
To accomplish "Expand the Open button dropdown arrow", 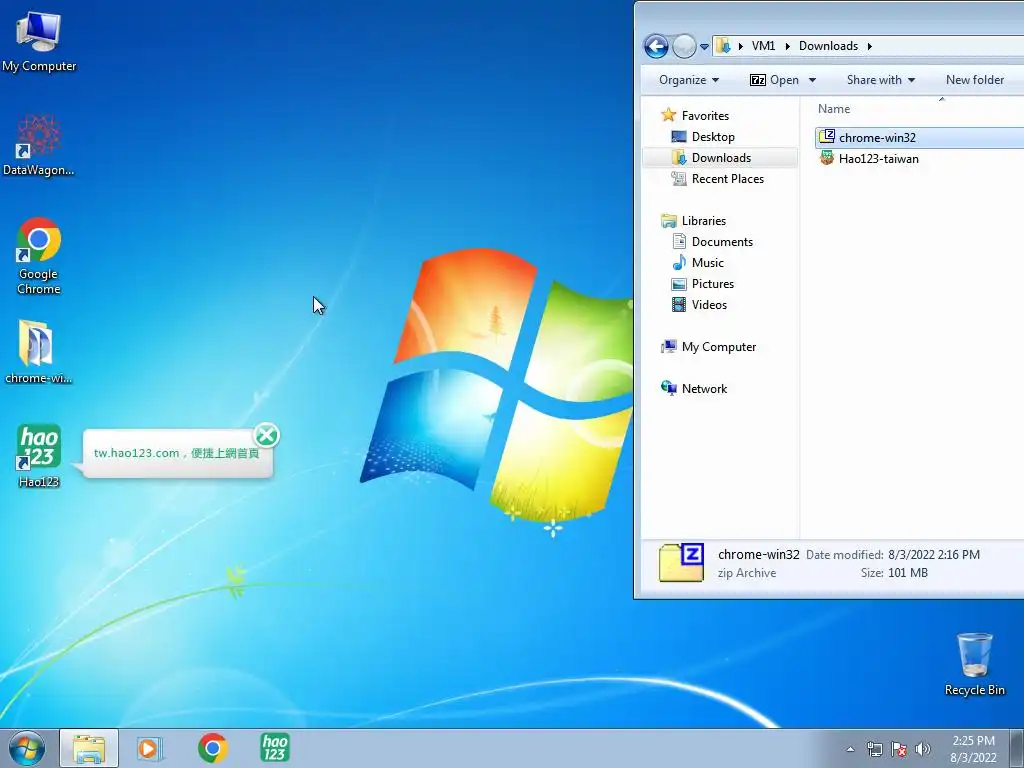I will [812, 80].
